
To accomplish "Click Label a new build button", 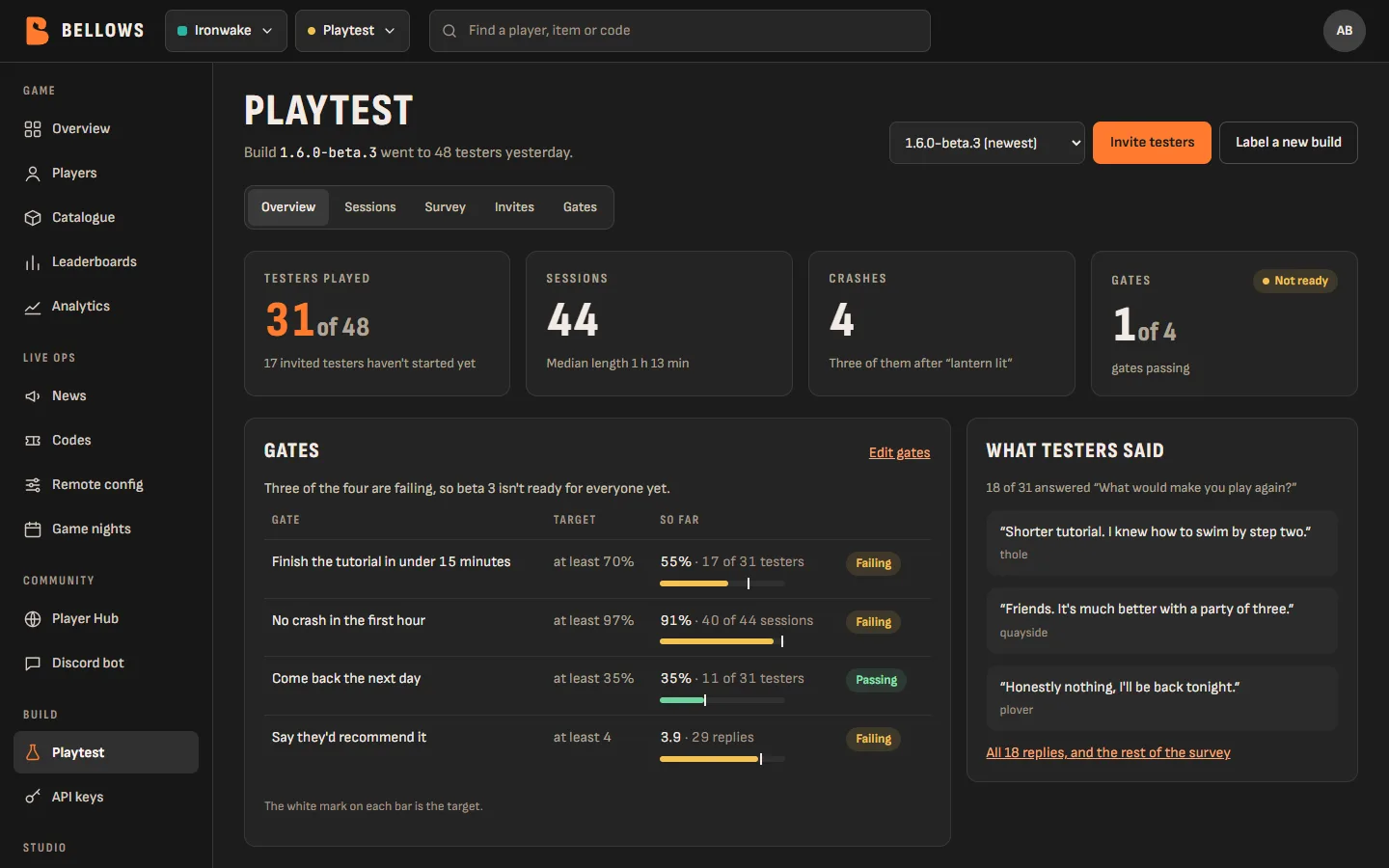I will 1289,143.
